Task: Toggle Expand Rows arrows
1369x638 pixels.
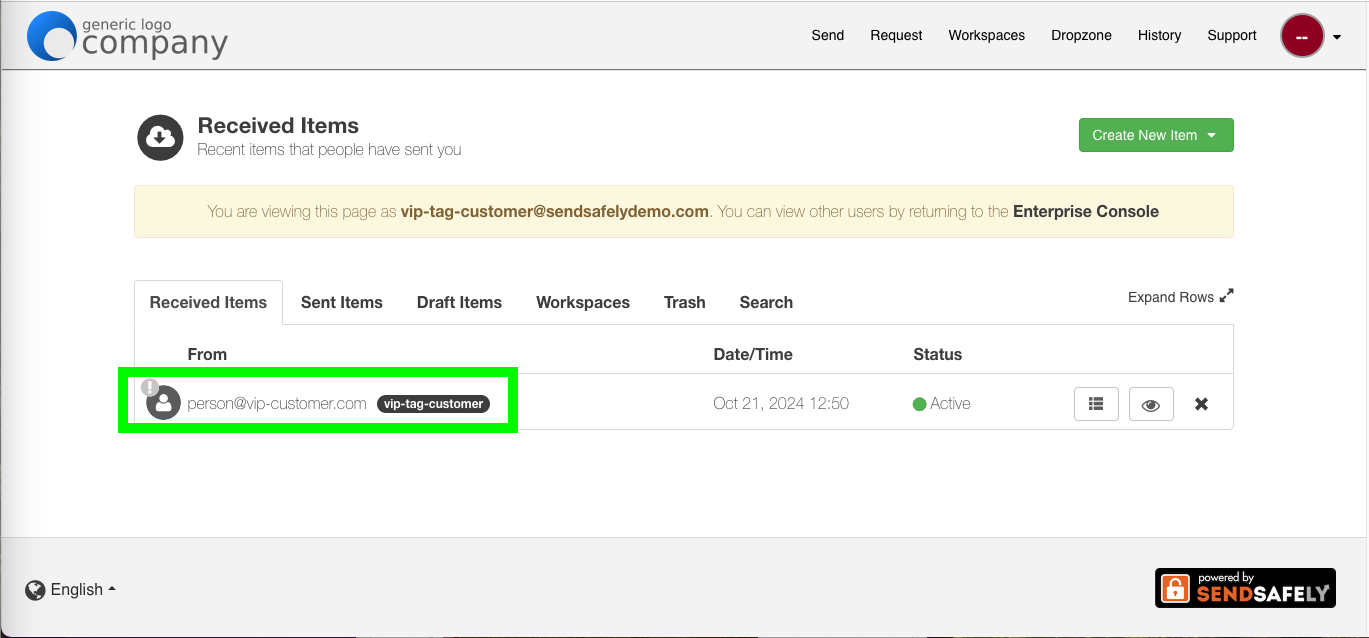Action: (x=1227, y=296)
